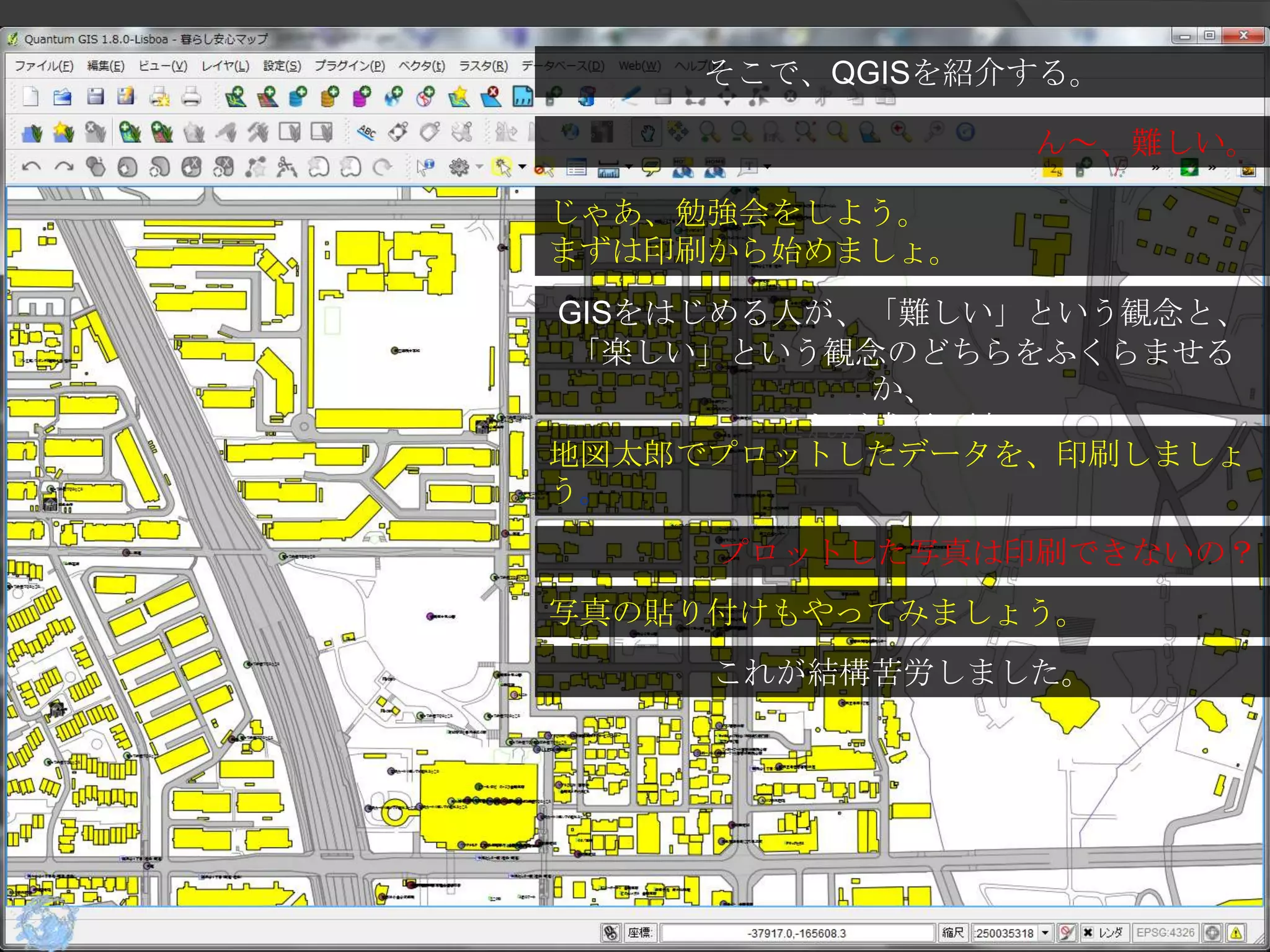Screen dimensions: 1270x952
Task: Click the yellow warning messages icon
Action: point(1236,932)
